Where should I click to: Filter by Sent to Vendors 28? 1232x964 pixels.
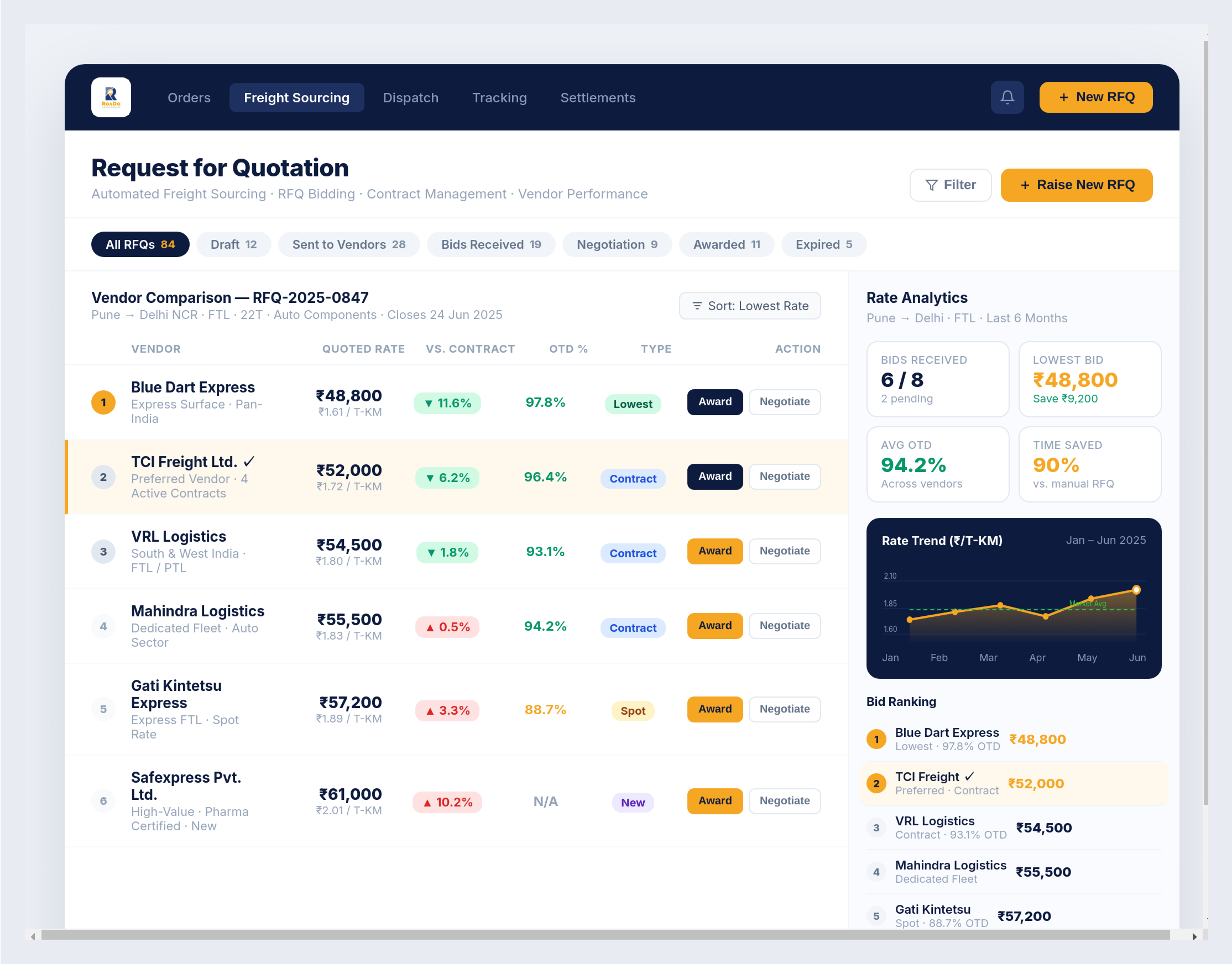[x=348, y=244]
